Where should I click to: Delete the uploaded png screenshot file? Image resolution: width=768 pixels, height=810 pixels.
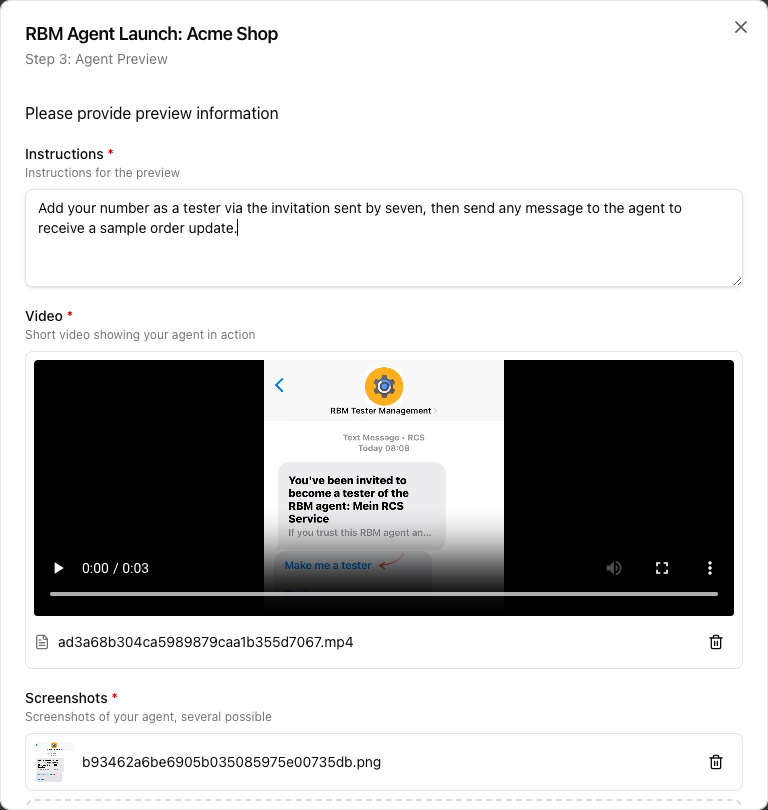[x=716, y=762]
